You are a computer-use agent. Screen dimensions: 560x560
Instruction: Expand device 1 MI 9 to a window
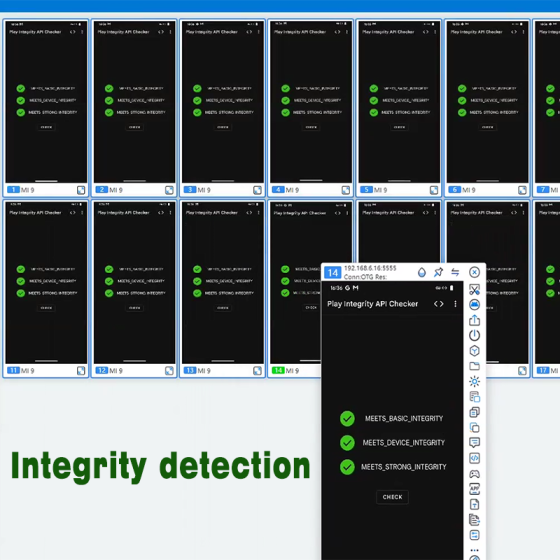tap(81, 190)
